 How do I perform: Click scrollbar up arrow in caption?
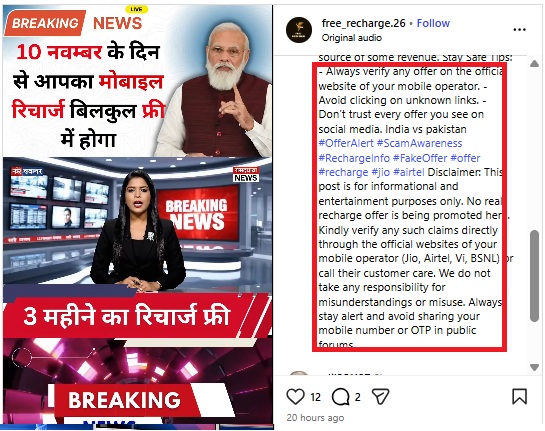(534, 64)
